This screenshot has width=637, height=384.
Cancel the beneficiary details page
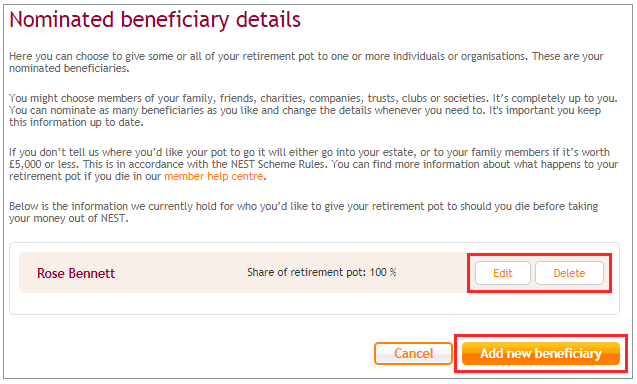point(413,353)
